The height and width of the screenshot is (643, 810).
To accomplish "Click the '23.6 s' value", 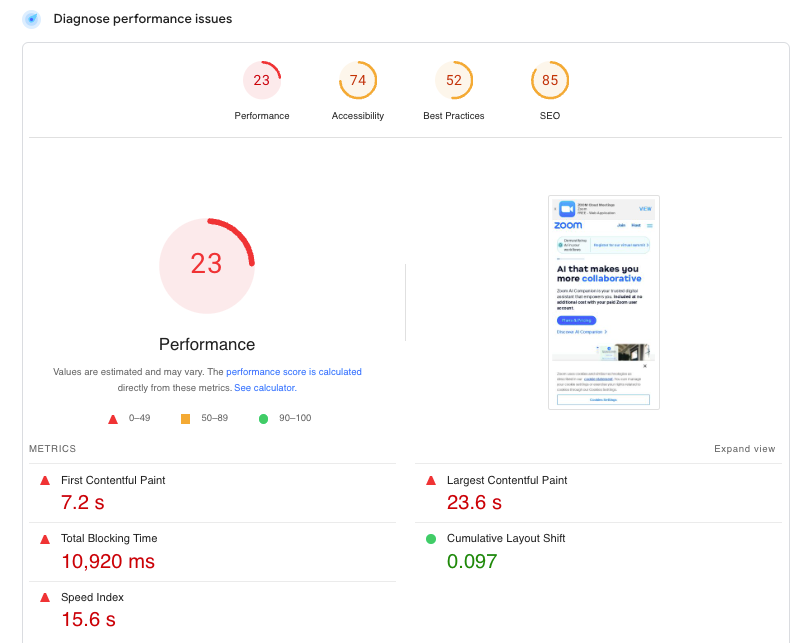I will [x=474, y=503].
